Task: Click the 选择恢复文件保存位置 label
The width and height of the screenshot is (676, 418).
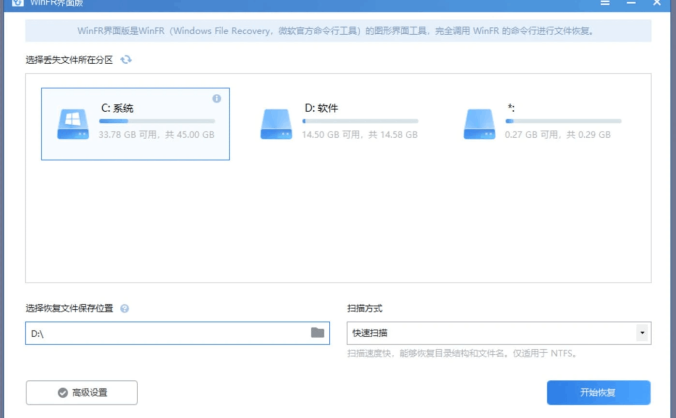Action: click(x=69, y=309)
